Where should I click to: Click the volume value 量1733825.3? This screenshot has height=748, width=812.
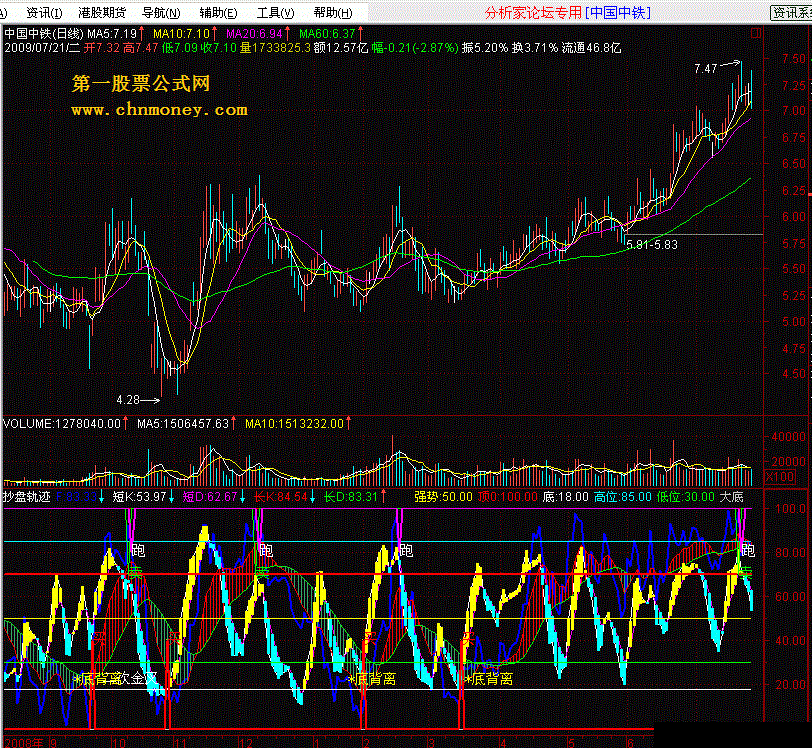275,48
